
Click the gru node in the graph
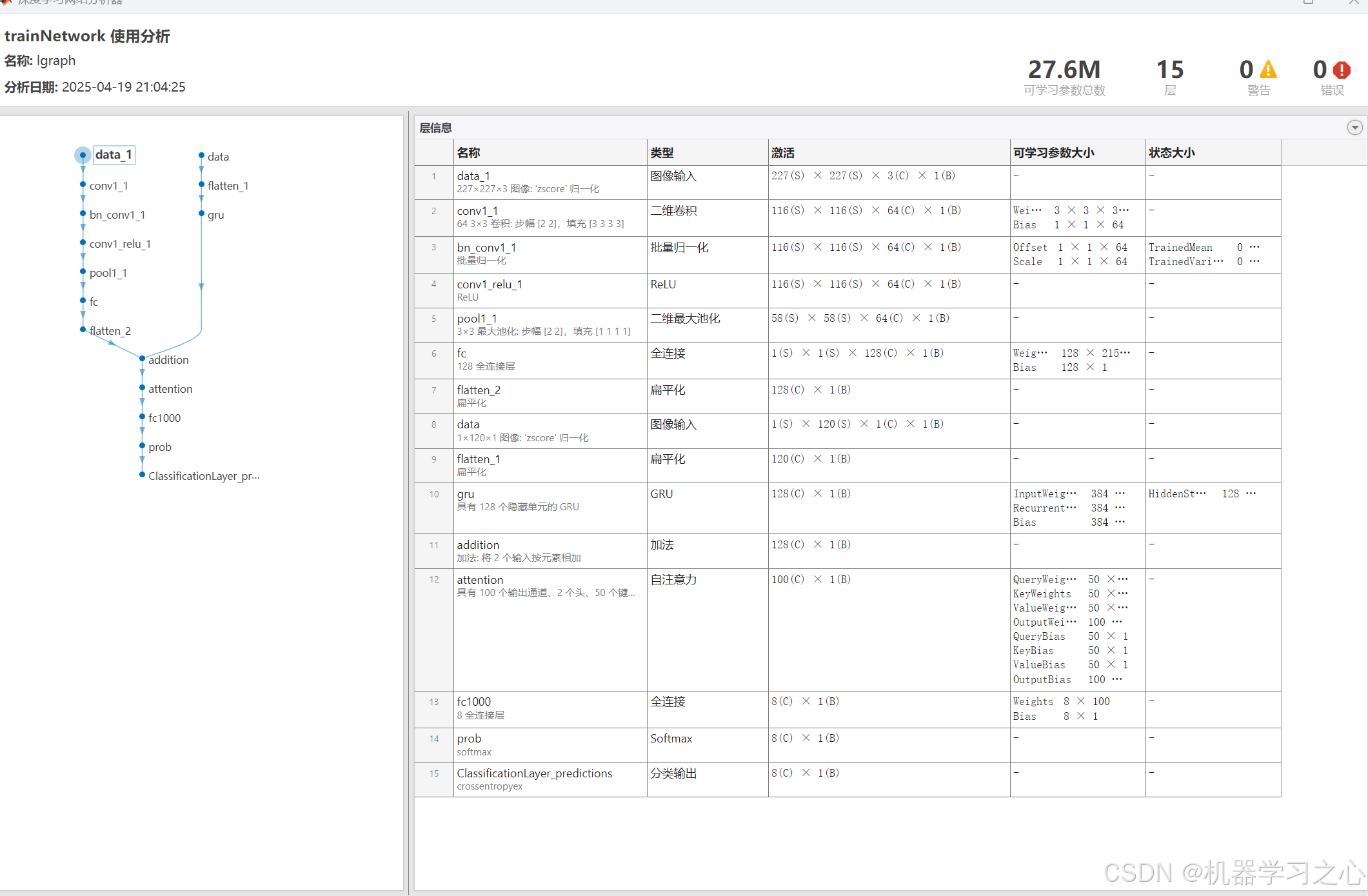(215, 215)
